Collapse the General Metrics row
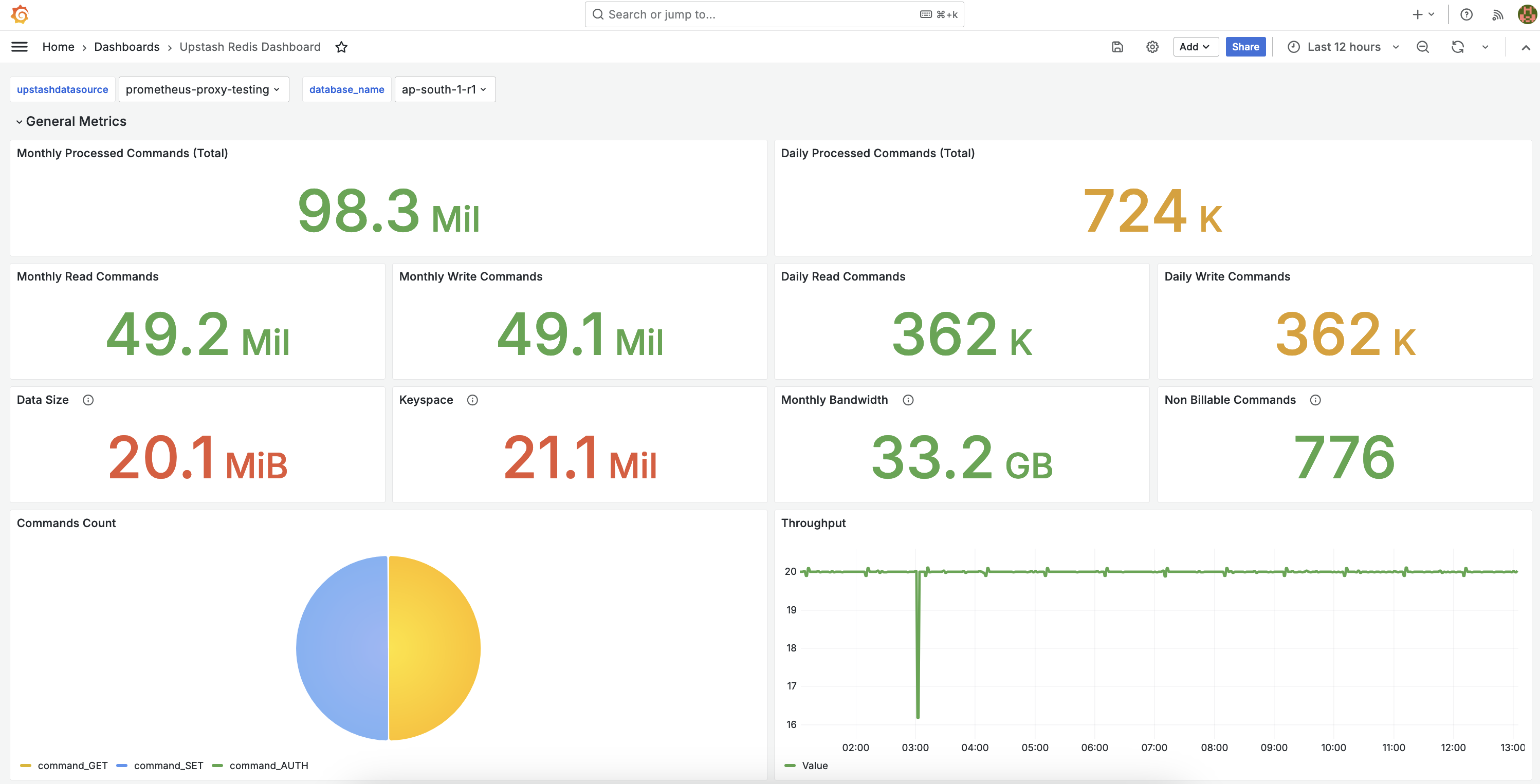The image size is (1540, 784). tap(19, 121)
